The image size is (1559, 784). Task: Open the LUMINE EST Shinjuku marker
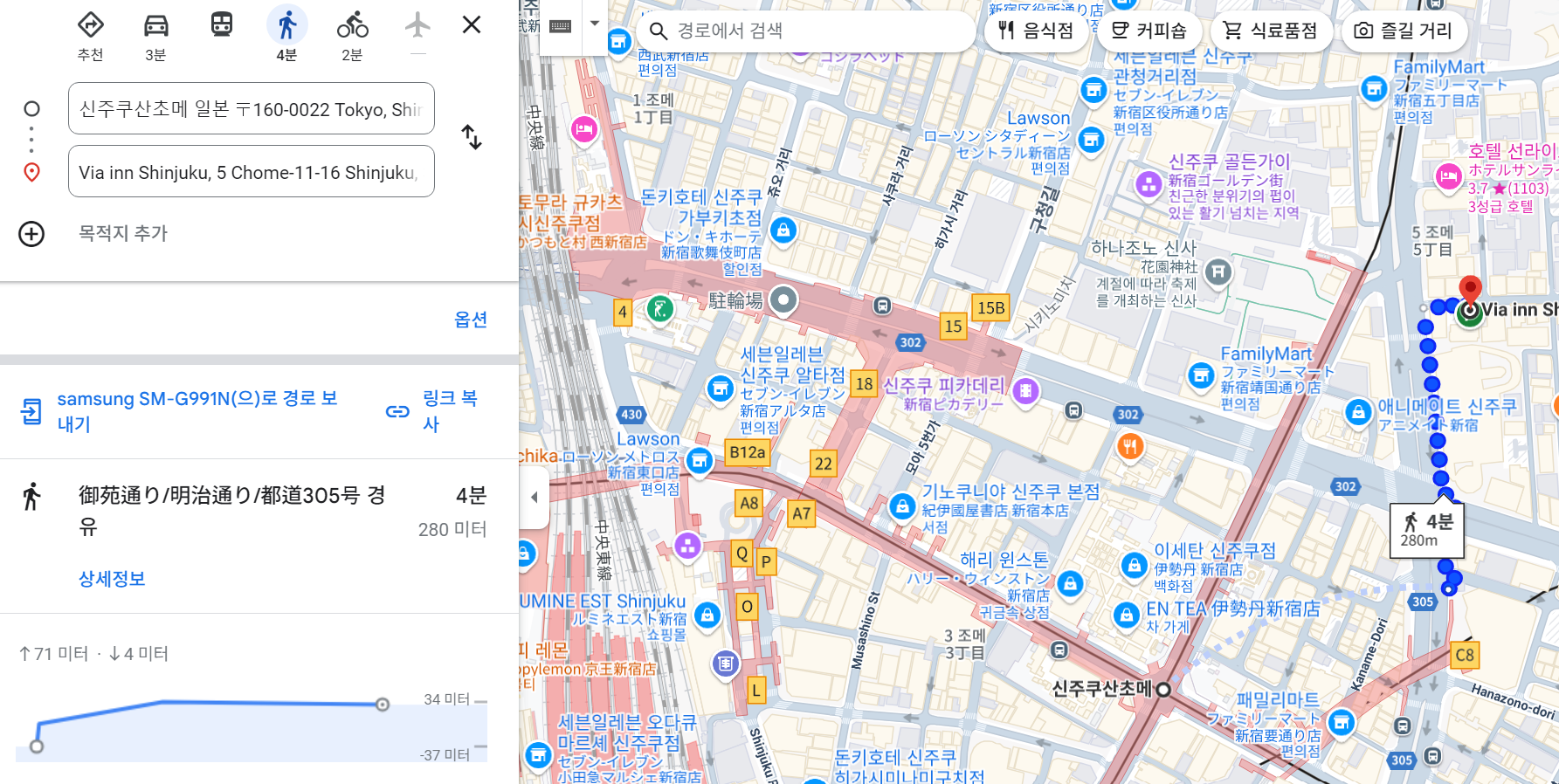pyautogui.click(x=707, y=616)
